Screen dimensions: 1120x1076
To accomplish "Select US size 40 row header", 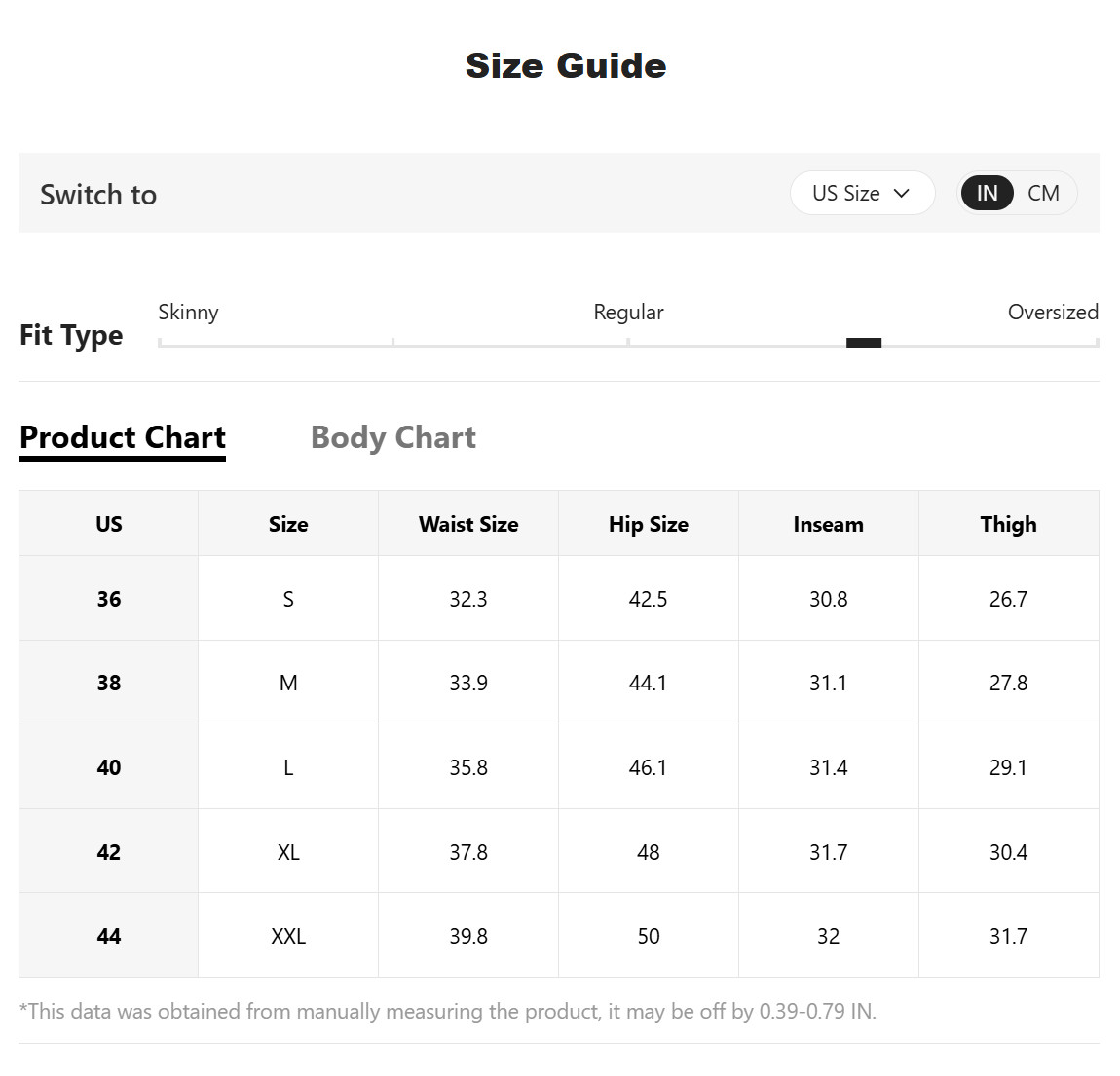I will 108,767.
